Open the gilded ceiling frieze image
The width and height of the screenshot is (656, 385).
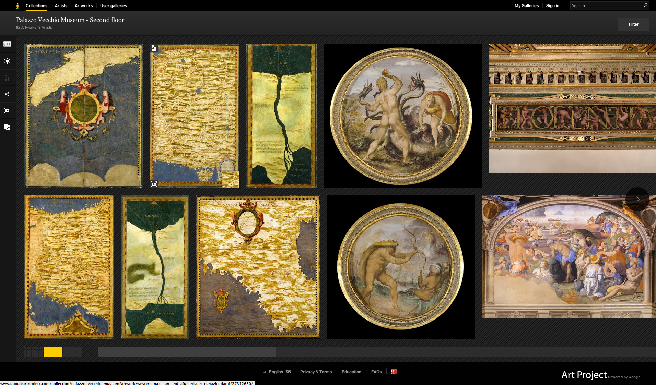(x=572, y=108)
